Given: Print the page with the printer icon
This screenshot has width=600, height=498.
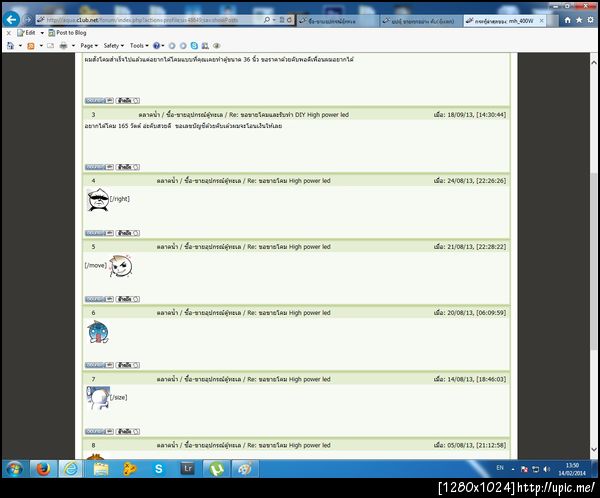Looking at the screenshot, I should (64, 46).
